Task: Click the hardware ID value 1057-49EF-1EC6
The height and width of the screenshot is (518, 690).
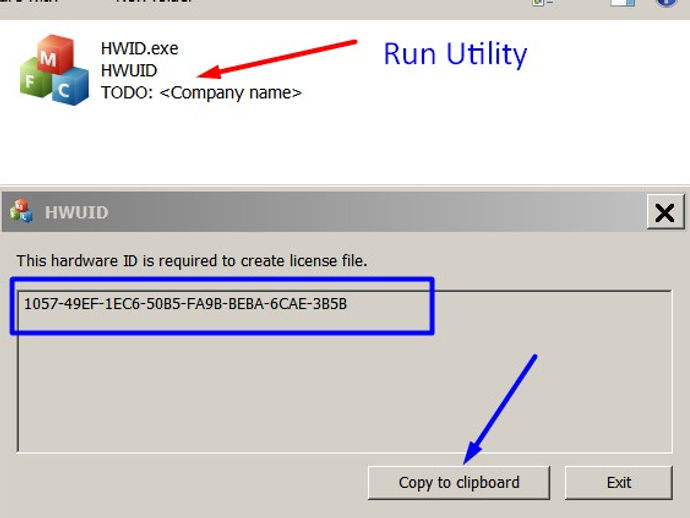Action: coord(185,304)
